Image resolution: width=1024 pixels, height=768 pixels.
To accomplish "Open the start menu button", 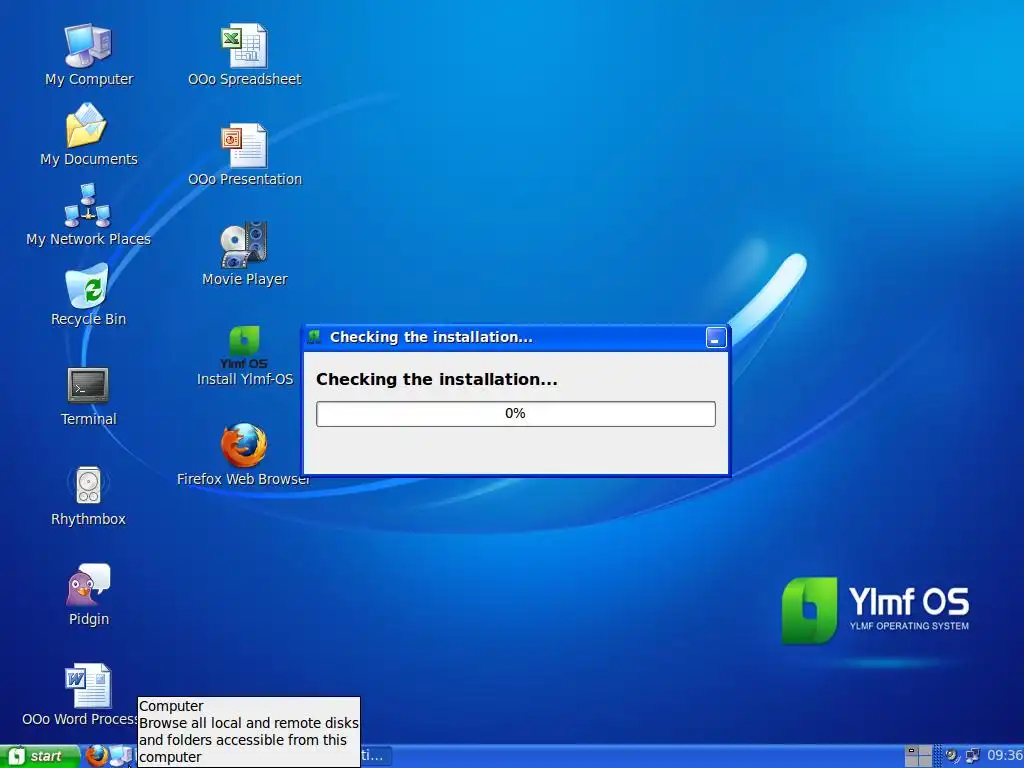I will (39, 756).
